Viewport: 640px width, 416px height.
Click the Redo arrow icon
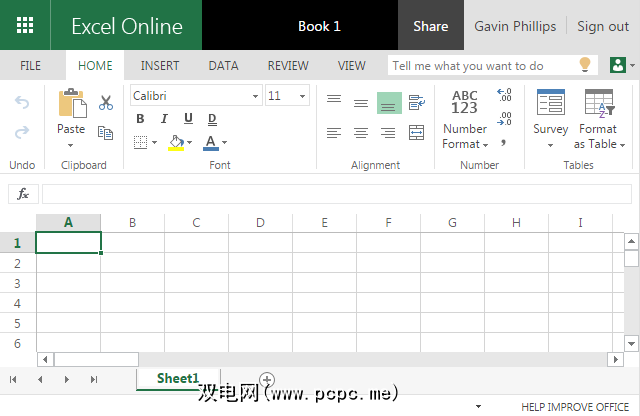[x=22, y=132]
